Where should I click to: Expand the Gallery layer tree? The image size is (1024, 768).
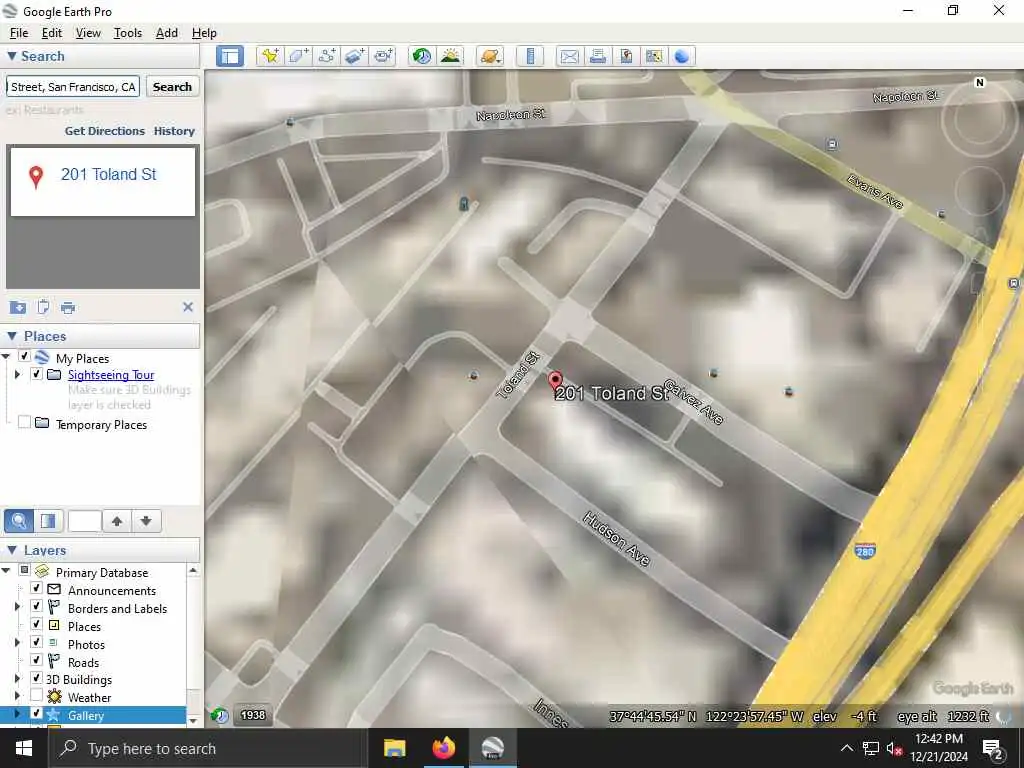pos(18,714)
